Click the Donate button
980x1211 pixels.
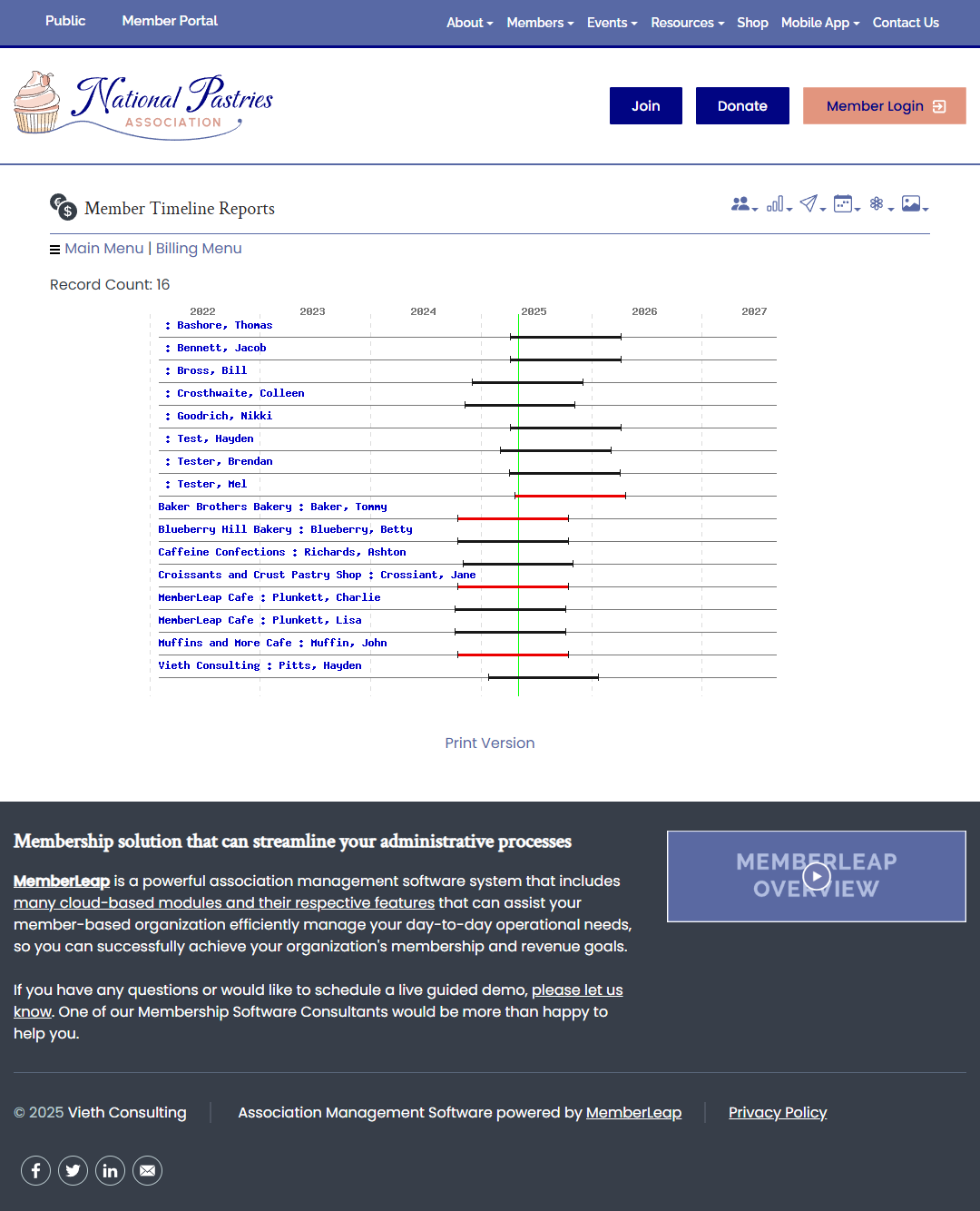pyautogui.click(x=742, y=106)
